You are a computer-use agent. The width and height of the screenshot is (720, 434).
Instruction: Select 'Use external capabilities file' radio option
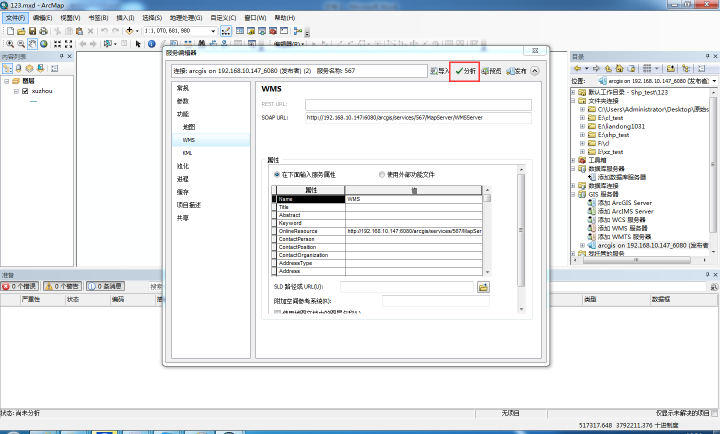pyautogui.click(x=382, y=175)
